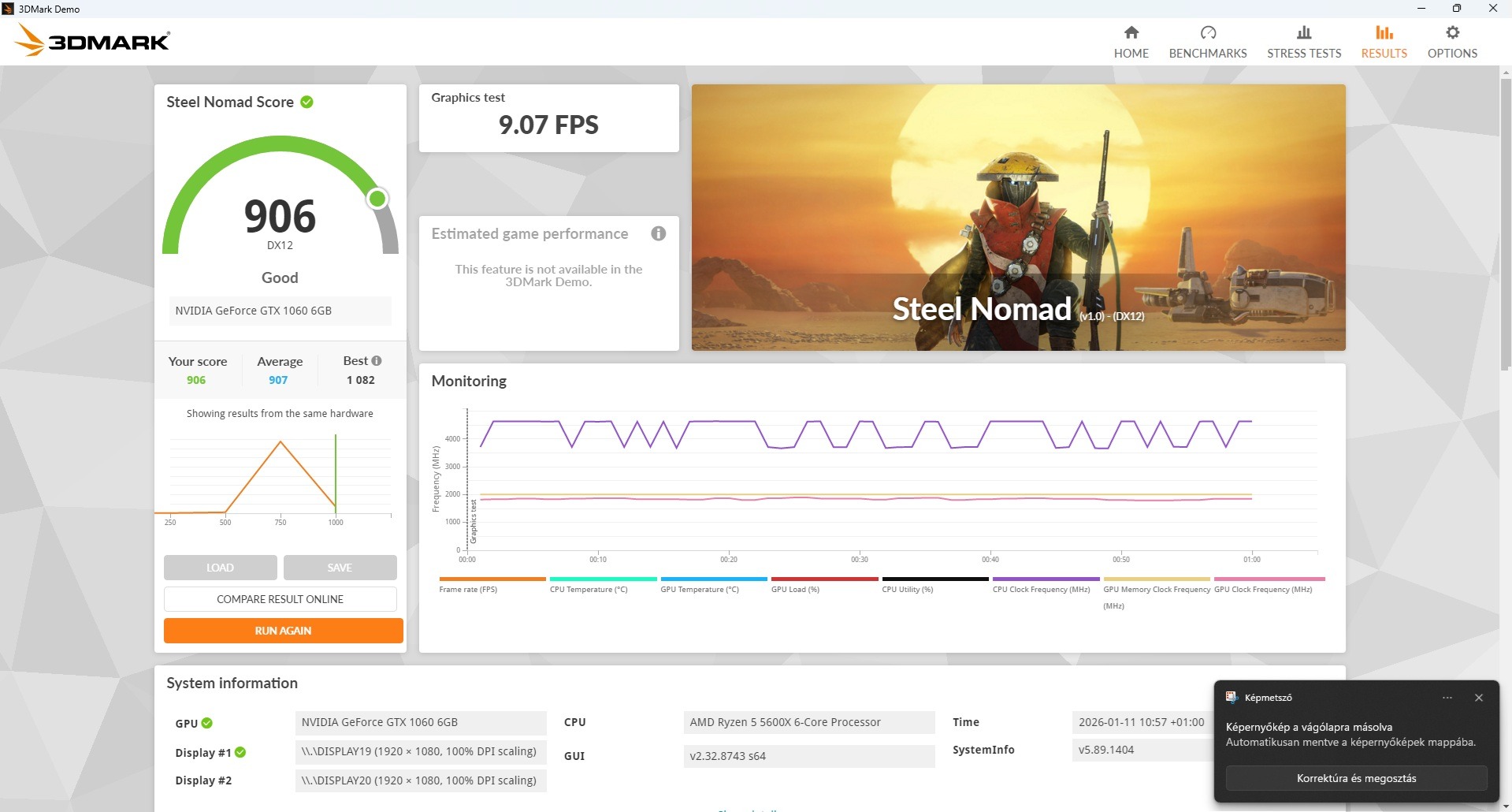Click the Estimated game performance heading
Viewport: 1512px width, 812px height.
(529, 233)
